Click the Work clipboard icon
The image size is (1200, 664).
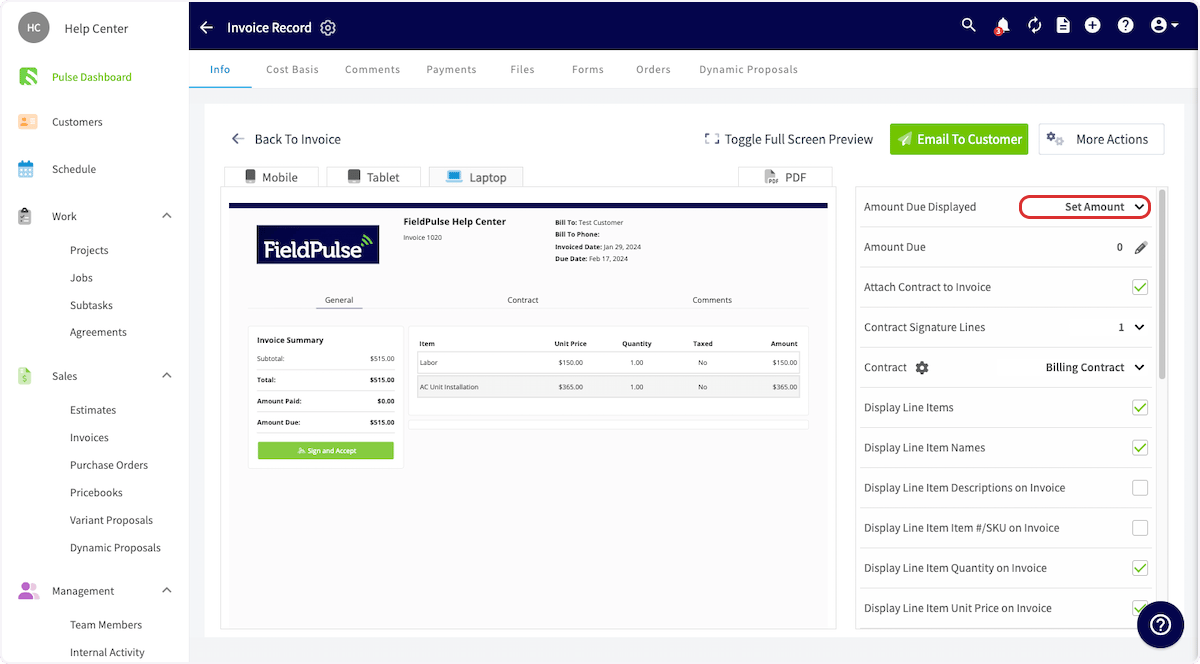click(x=26, y=216)
